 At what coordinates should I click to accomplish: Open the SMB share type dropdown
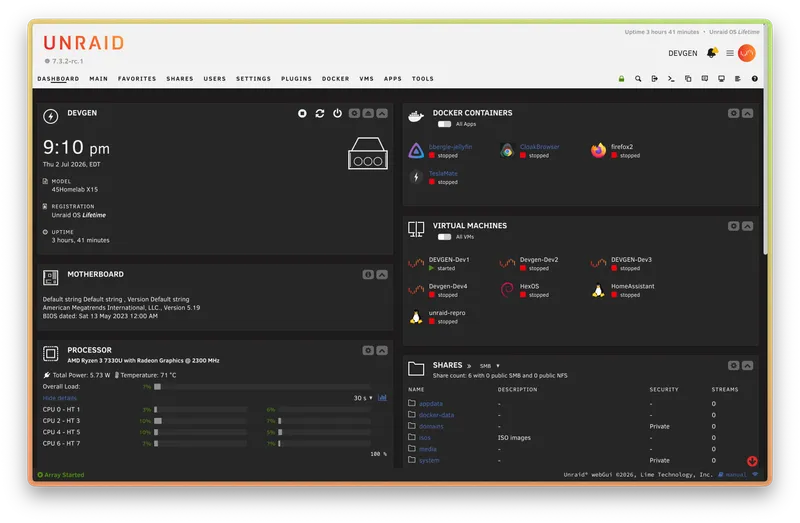(490, 366)
